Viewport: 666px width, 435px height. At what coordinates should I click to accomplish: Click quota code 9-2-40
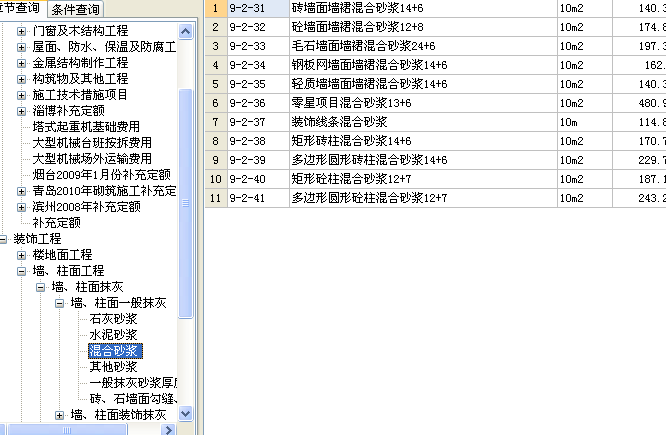(258, 179)
